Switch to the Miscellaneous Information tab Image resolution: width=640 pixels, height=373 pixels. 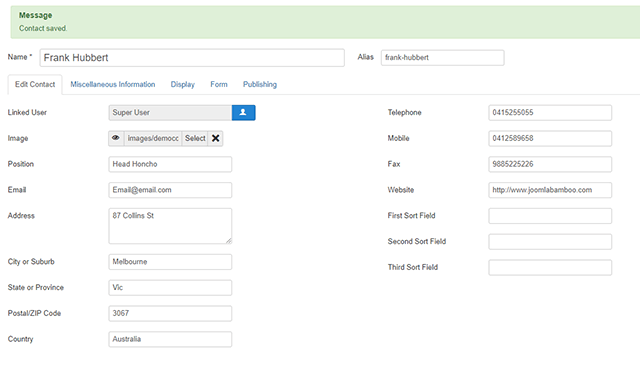113,84
